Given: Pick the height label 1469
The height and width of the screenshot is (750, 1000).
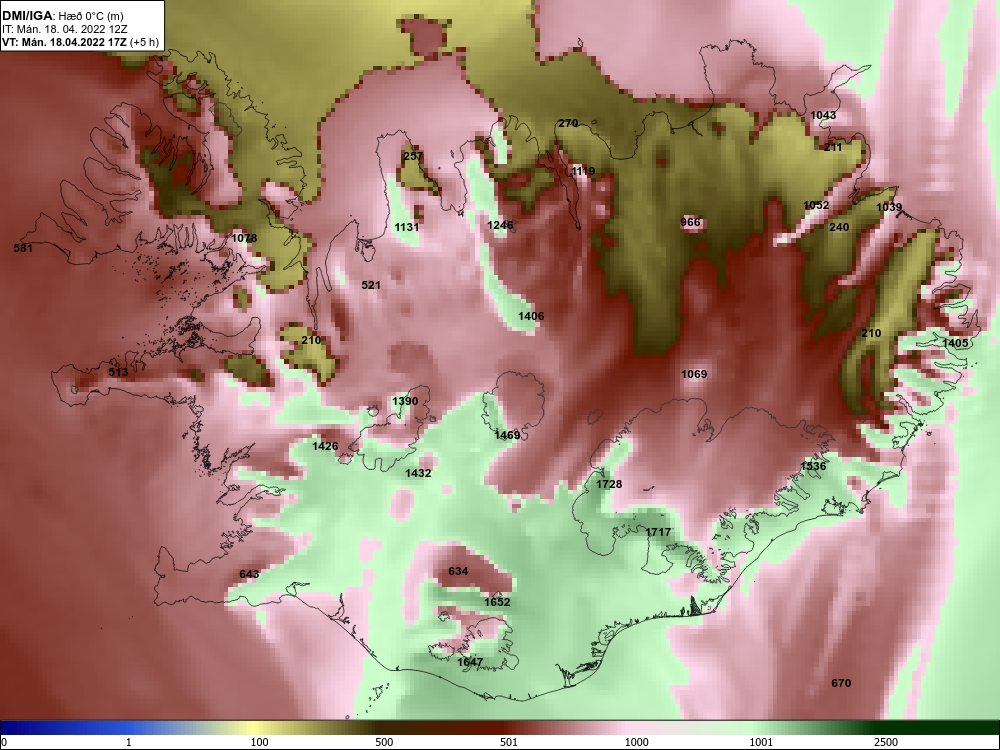Looking at the screenshot, I should click(507, 435).
